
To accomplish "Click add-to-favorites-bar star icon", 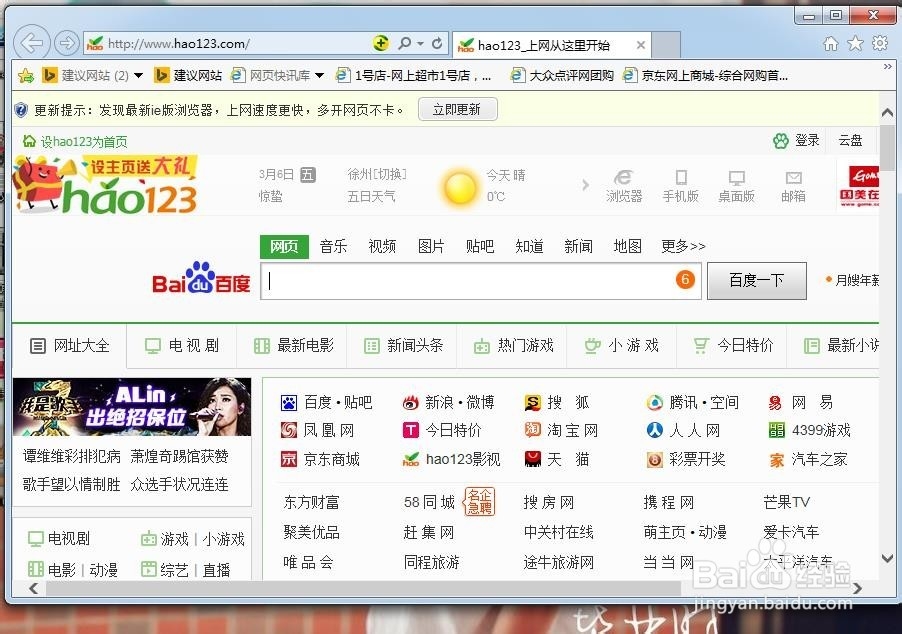I will (x=26, y=75).
